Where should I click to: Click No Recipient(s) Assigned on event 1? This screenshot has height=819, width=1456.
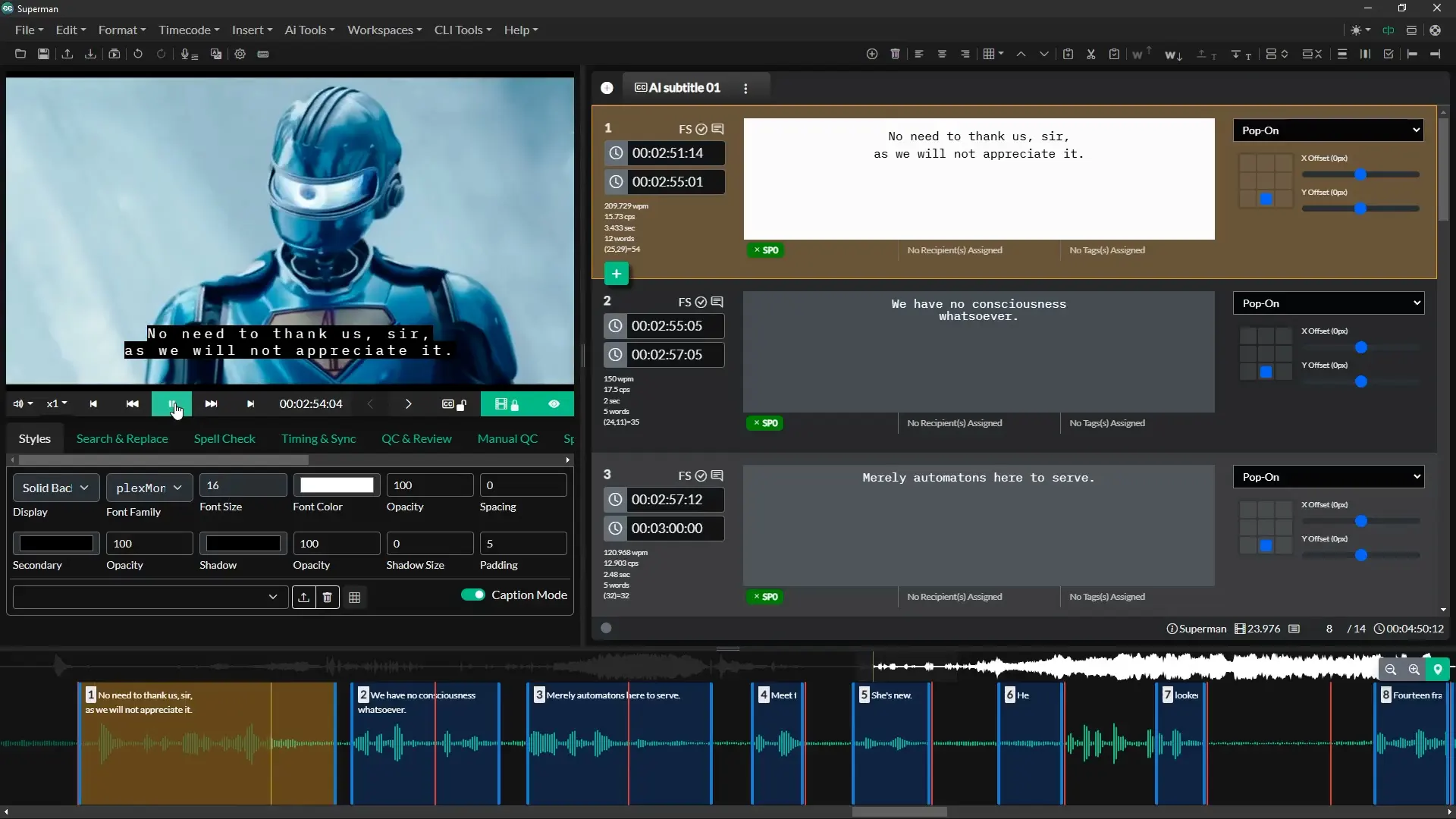955,250
